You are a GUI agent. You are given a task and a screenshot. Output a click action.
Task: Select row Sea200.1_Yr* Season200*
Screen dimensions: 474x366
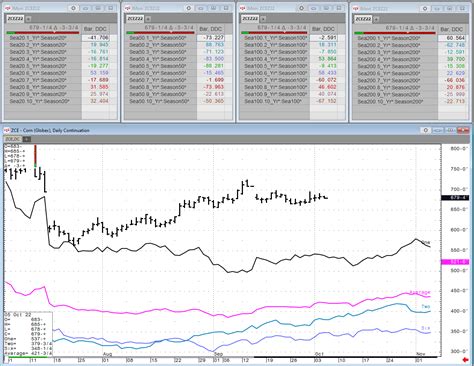point(396,38)
